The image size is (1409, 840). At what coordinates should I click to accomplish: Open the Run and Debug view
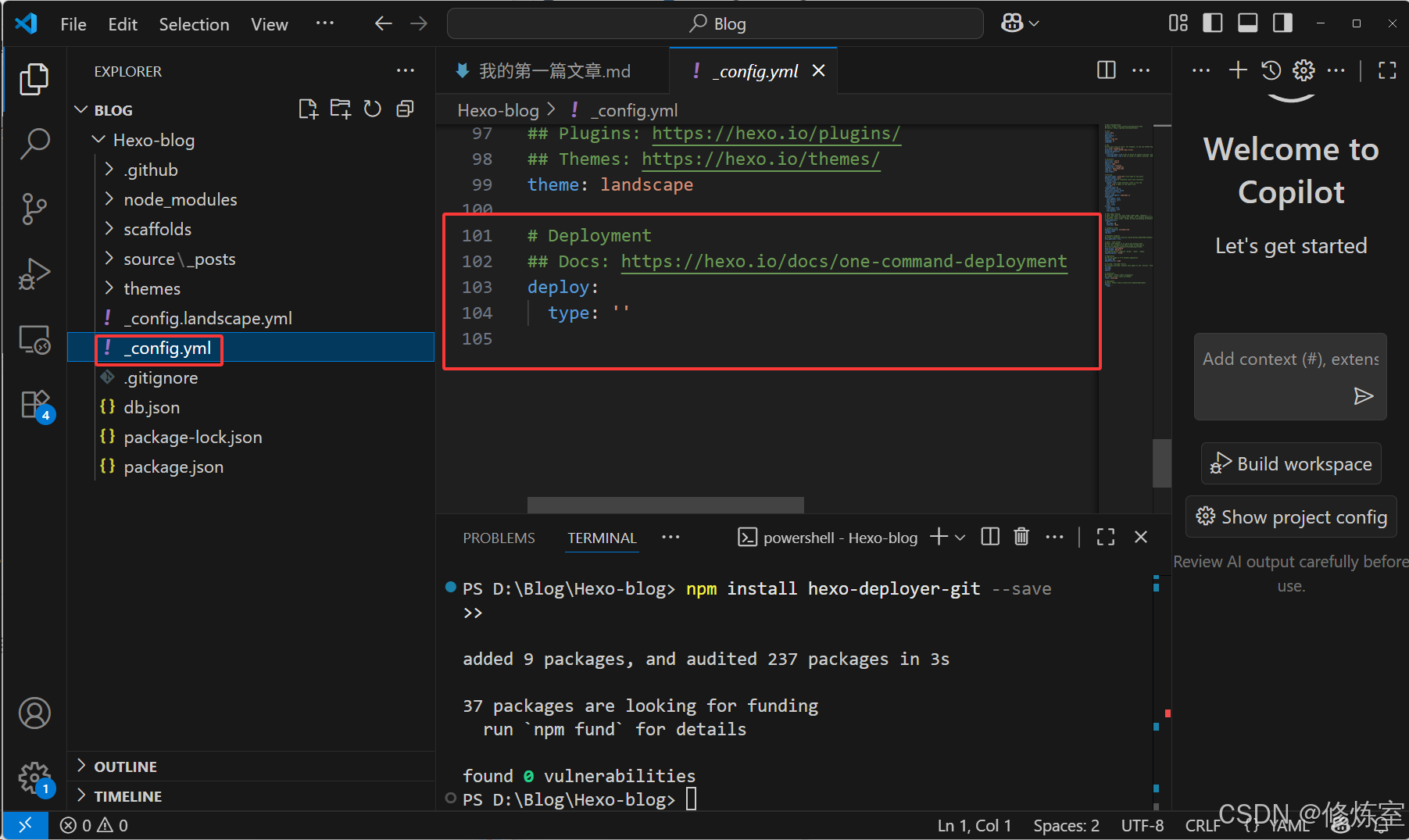pos(34,273)
